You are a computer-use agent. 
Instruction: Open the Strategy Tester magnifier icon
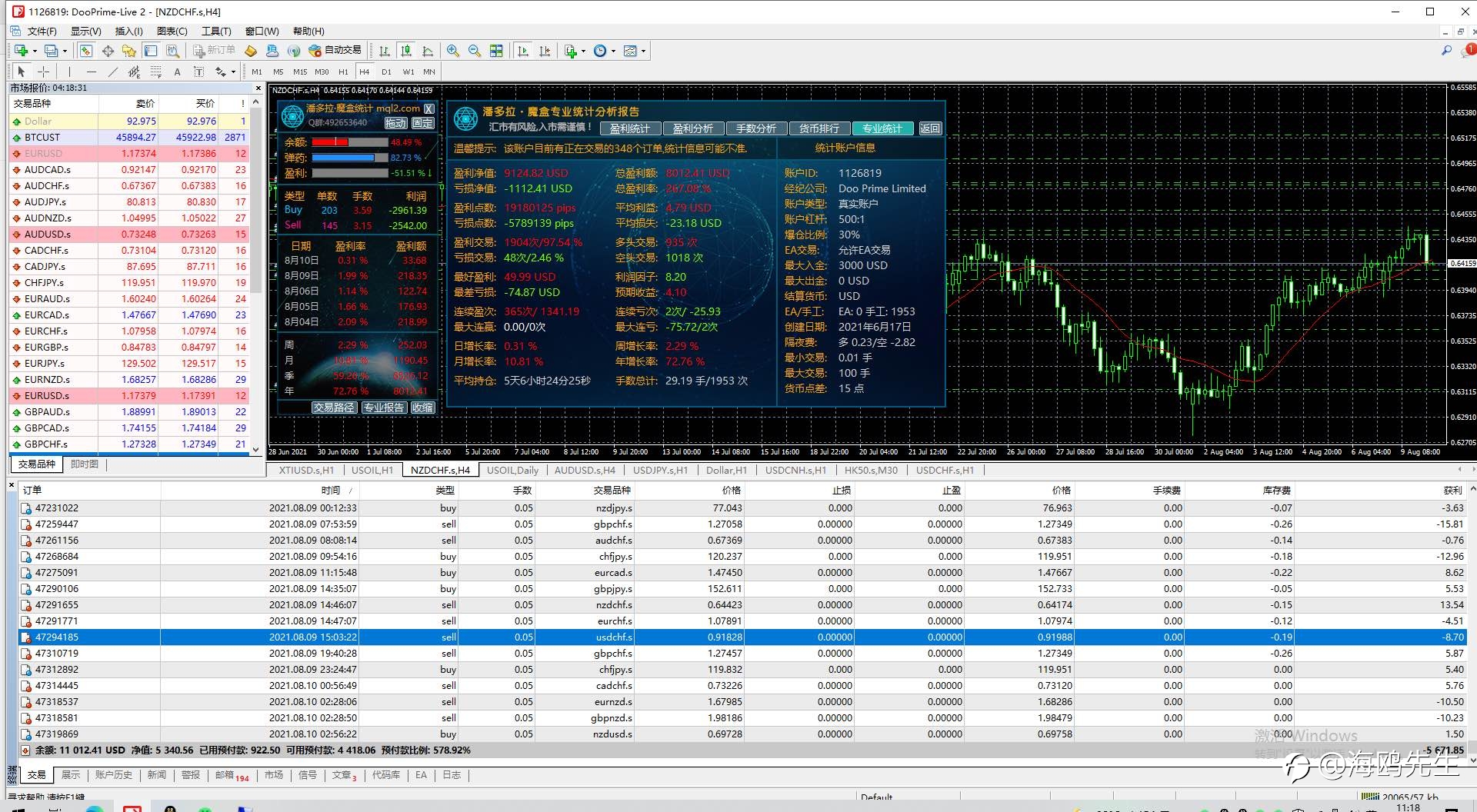coord(172,51)
